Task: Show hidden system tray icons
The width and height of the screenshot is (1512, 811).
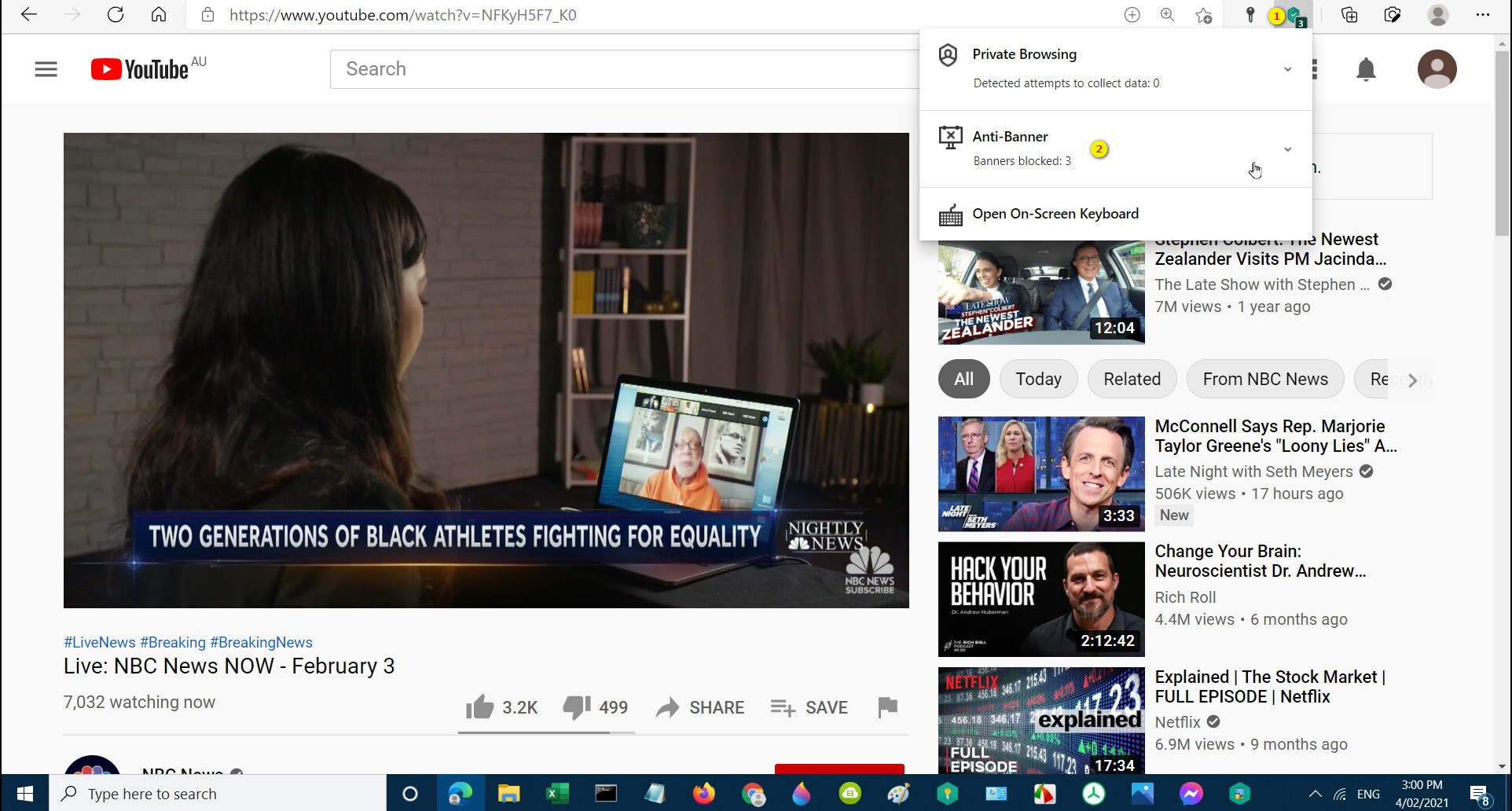Action: tap(1315, 794)
